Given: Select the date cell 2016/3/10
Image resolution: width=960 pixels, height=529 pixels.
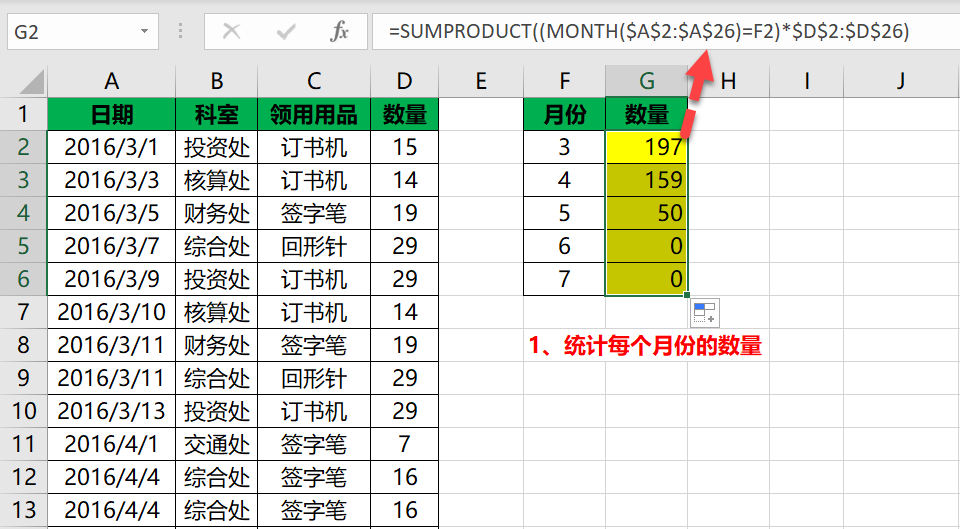Looking at the screenshot, I should point(111,312).
